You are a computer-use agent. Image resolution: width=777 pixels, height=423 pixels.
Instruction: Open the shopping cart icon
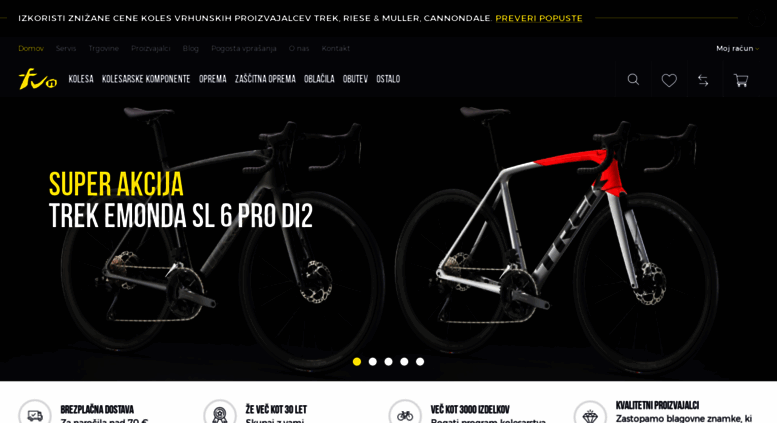pos(741,80)
